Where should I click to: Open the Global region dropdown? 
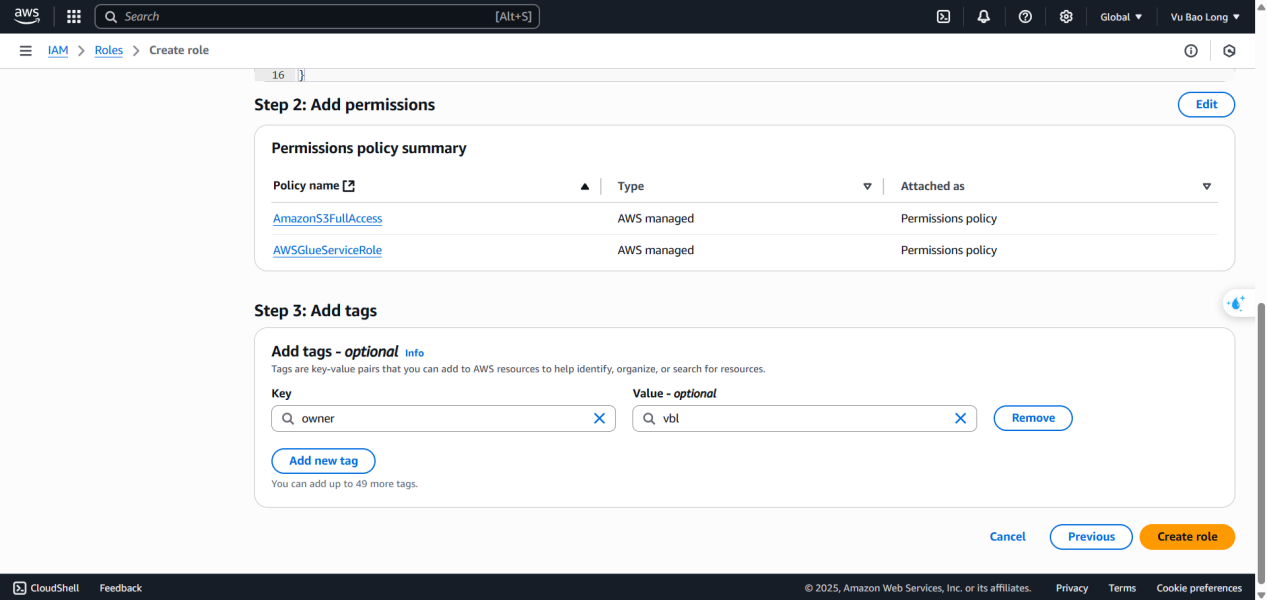pyautogui.click(x=1121, y=17)
